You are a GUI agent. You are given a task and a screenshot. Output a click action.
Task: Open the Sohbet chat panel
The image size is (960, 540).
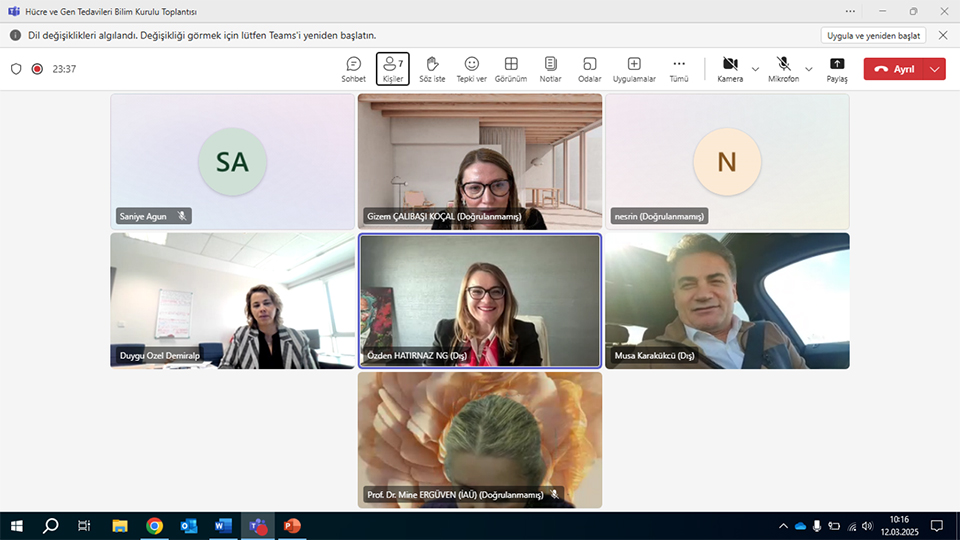click(353, 69)
